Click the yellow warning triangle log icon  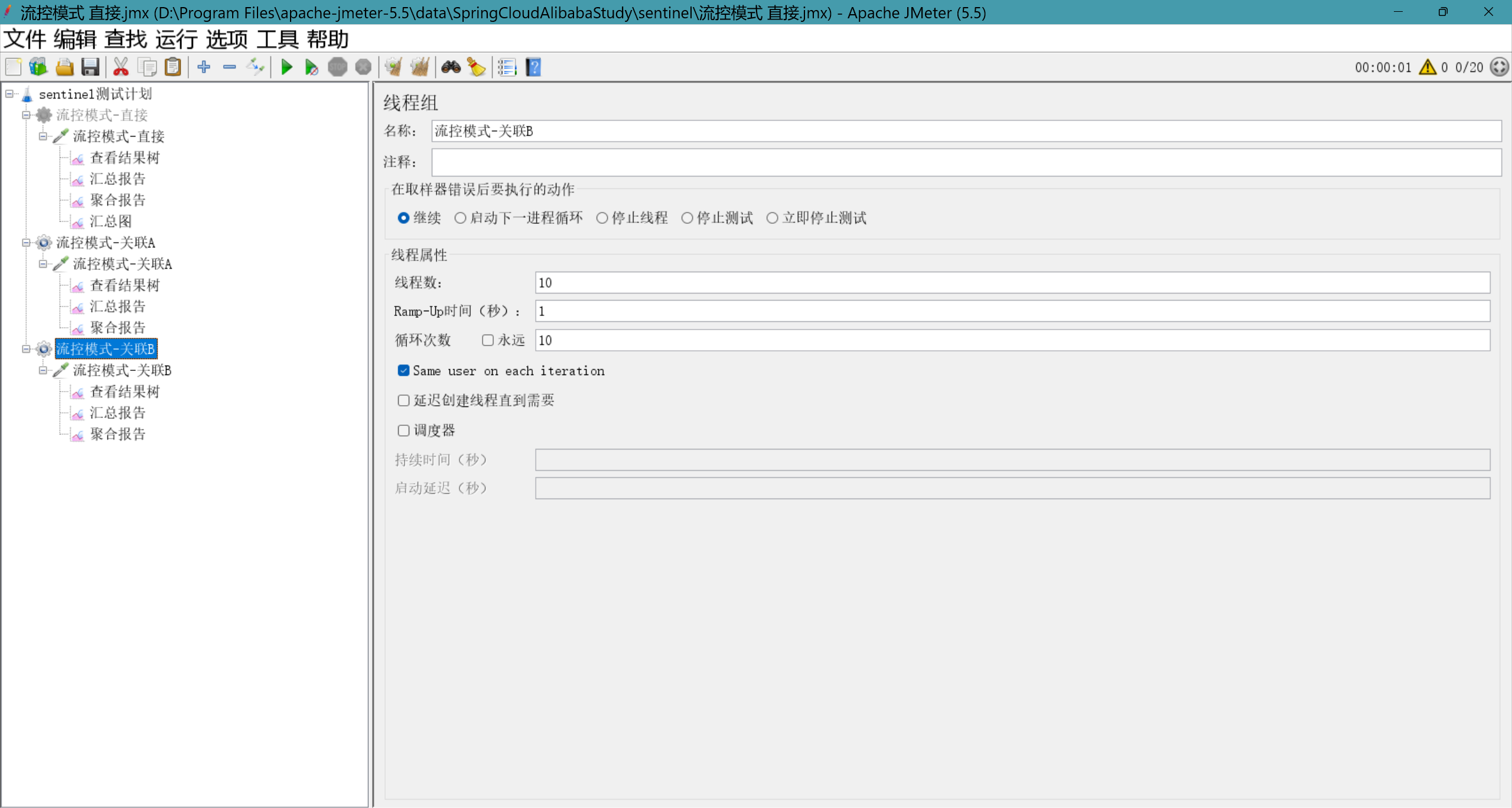coord(1428,67)
